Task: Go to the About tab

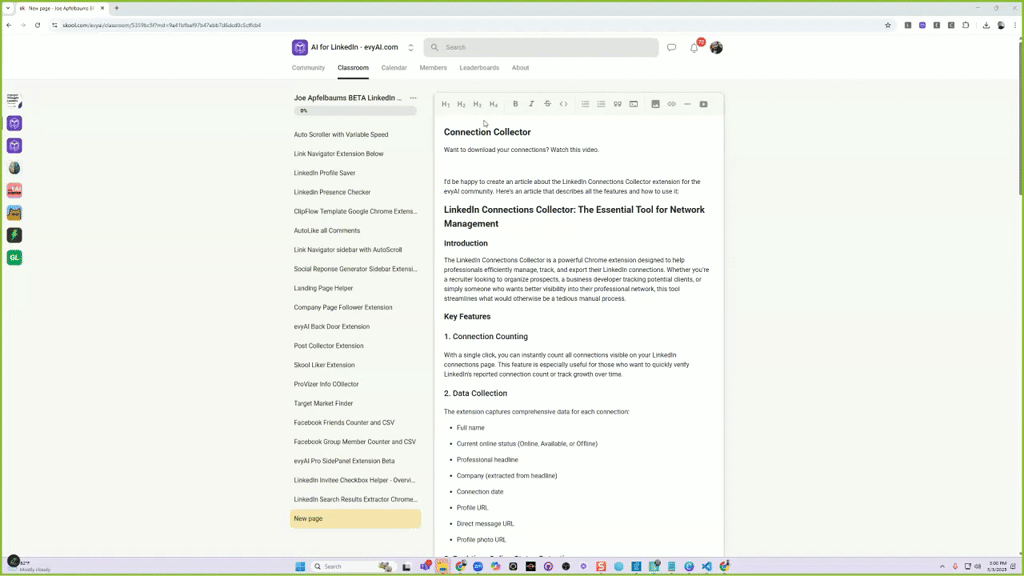Action: pos(520,68)
